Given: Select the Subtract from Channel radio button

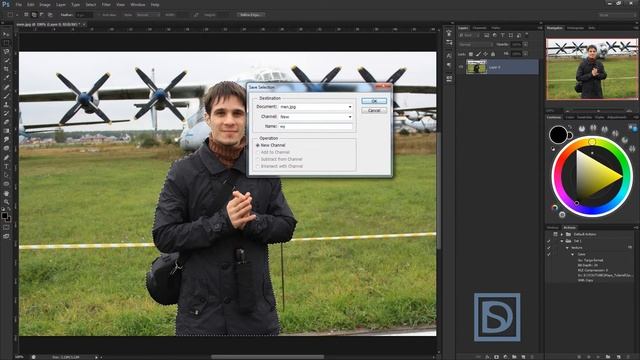Looking at the screenshot, I should pos(258,159).
